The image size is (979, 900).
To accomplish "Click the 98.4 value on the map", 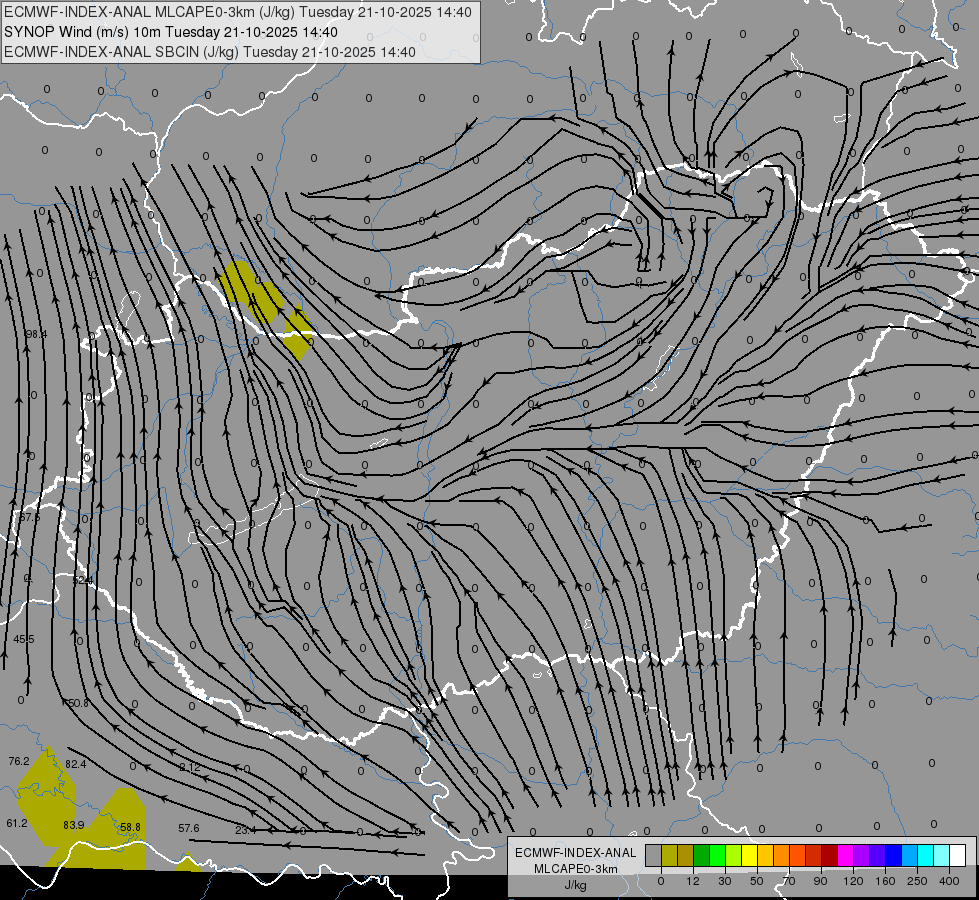I will (x=36, y=334).
